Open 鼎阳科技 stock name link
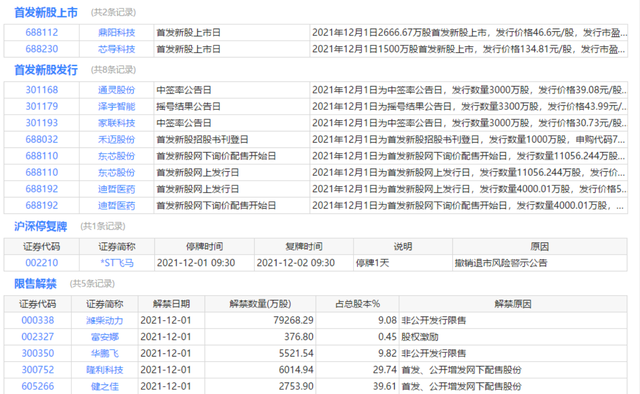Viewport: 640px width, 394px height. (x=116, y=33)
